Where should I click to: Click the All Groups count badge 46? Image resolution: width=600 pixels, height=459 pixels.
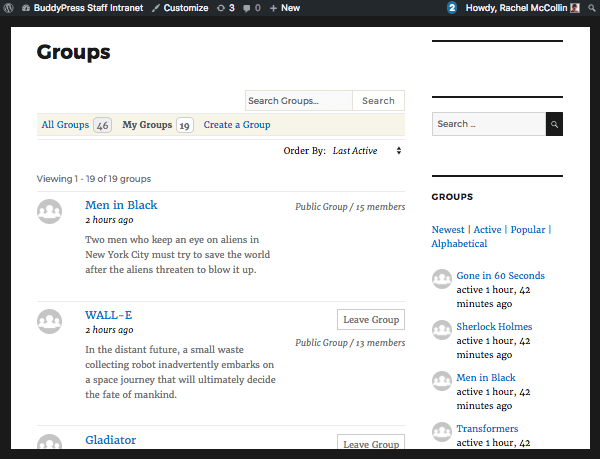pyautogui.click(x=103, y=125)
